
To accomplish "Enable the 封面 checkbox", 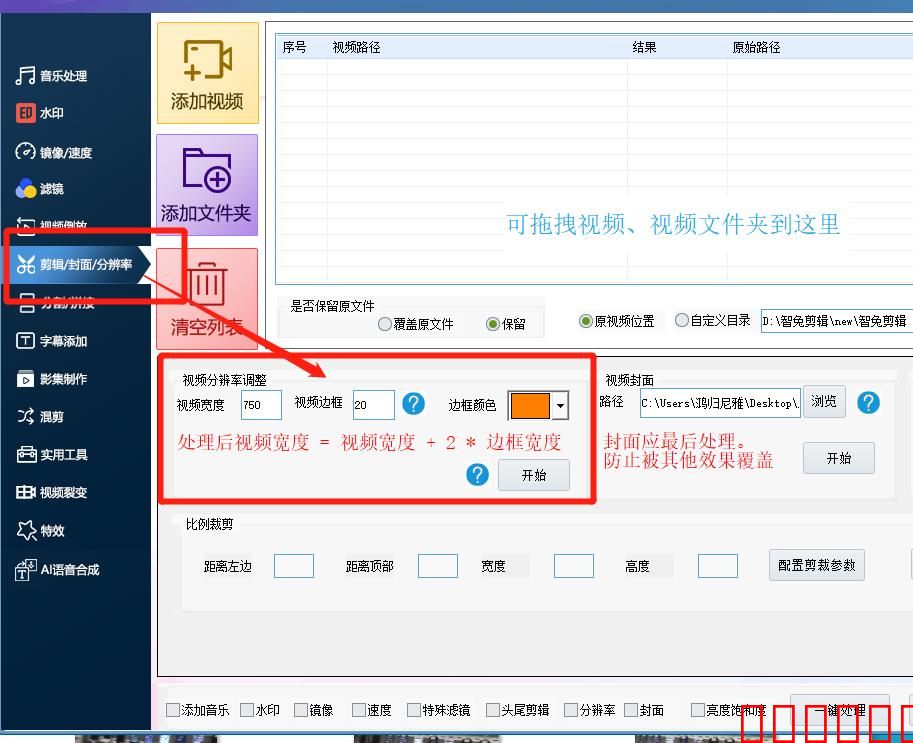I will tap(631, 710).
